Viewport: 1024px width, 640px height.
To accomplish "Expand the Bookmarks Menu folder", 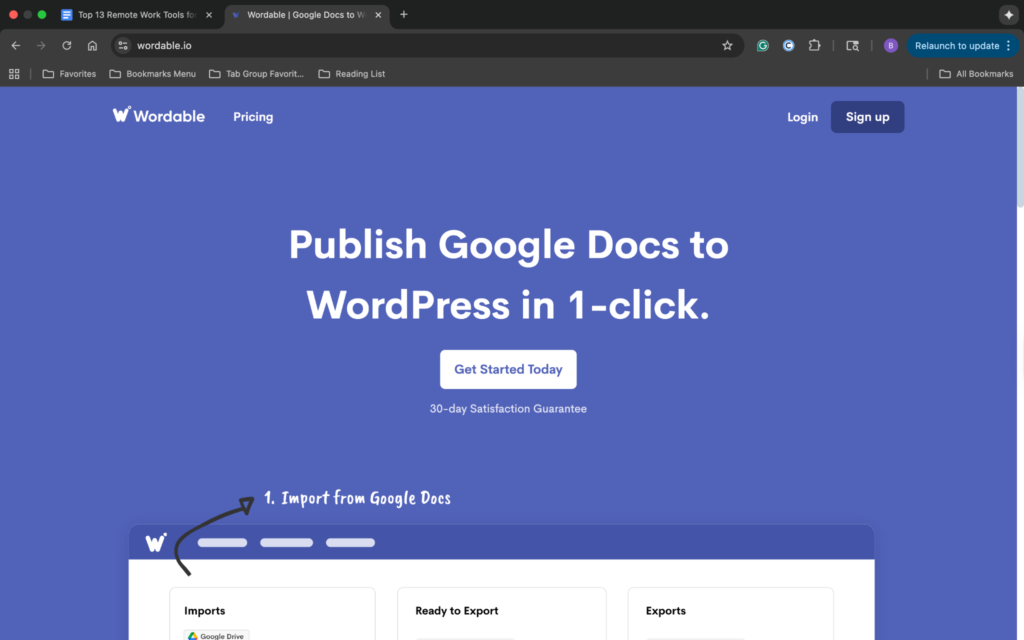I will coord(152,74).
